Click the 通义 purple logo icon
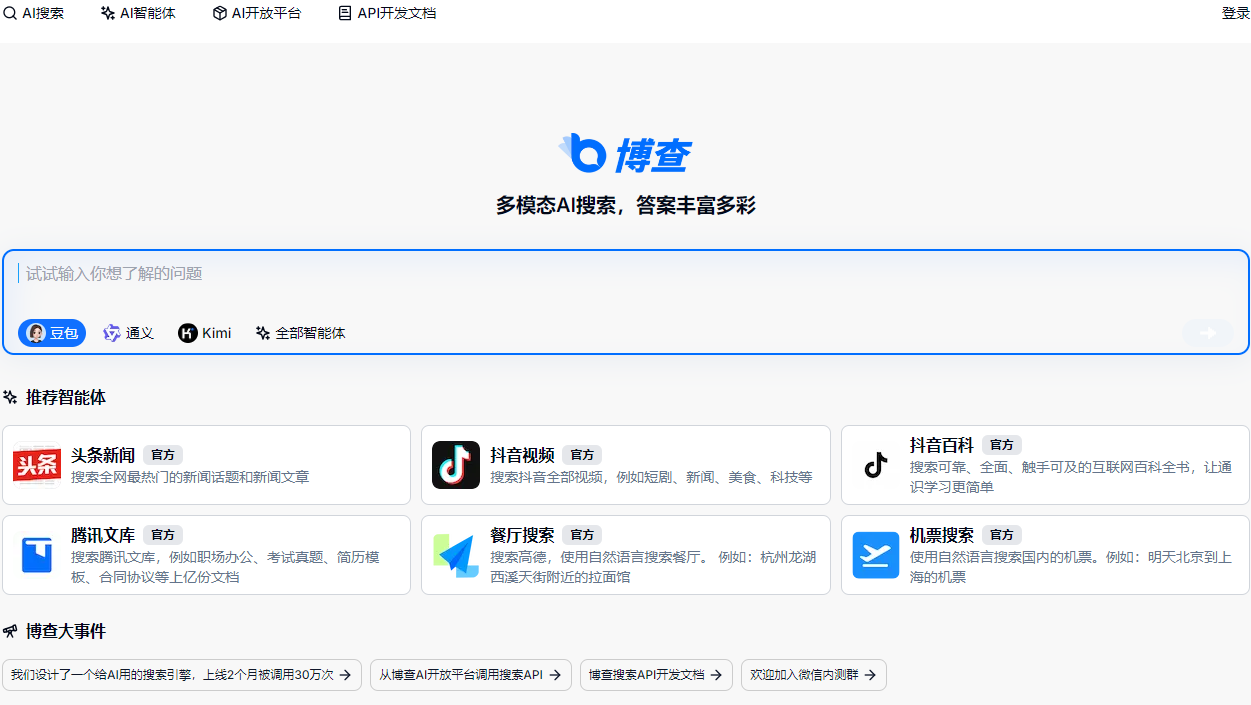The width and height of the screenshot is (1251, 705). click(112, 333)
